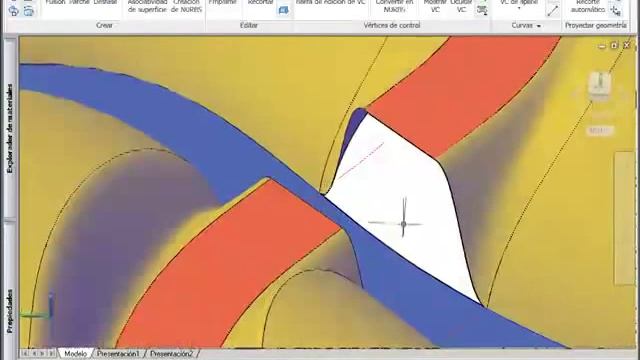Image resolution: width=640 pixels, height=360 pixels.
Task: Toggle Creación de NURBS mode
Action: click(186, 6)
